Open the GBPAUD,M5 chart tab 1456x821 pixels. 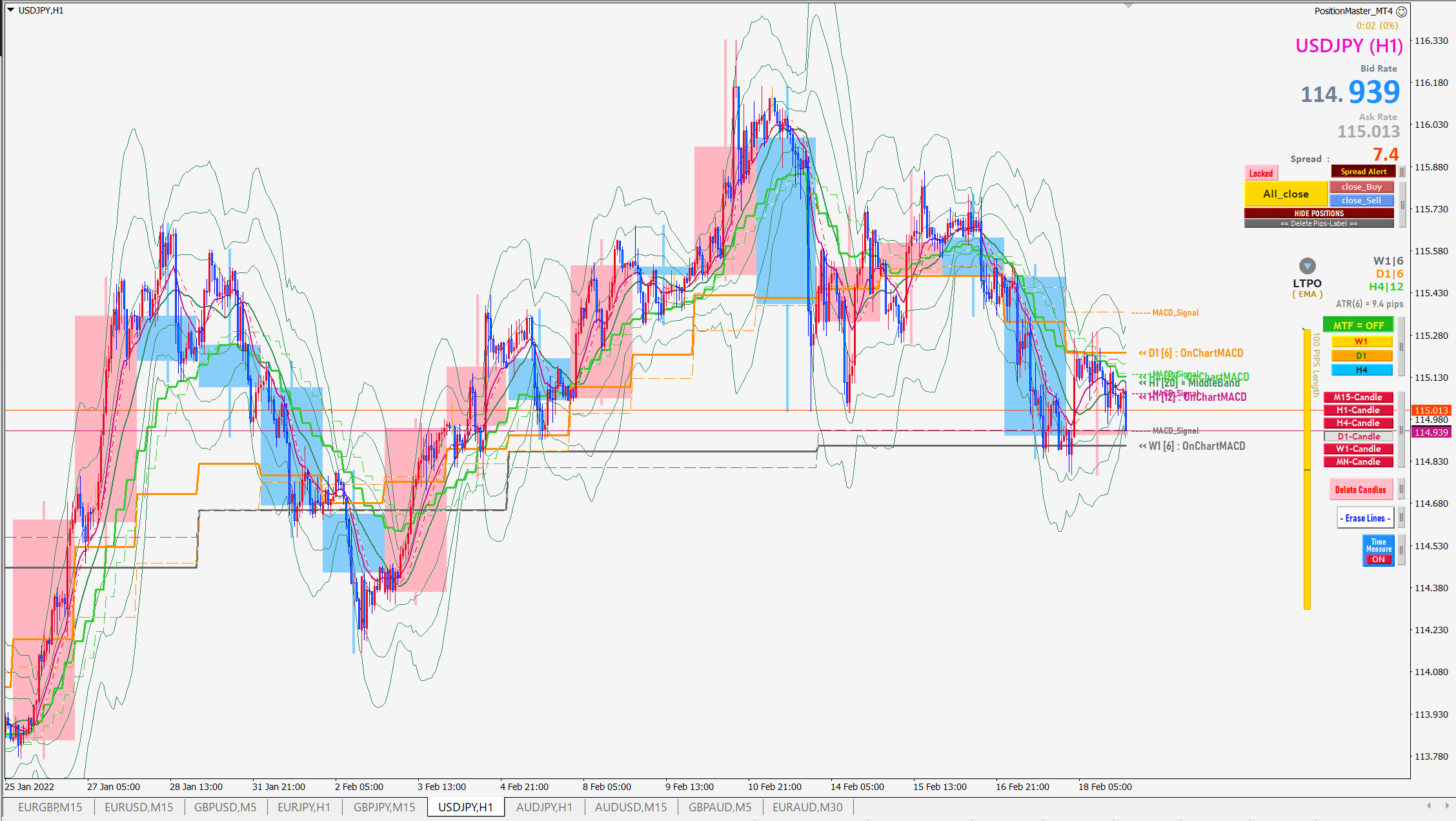[720, 807]
